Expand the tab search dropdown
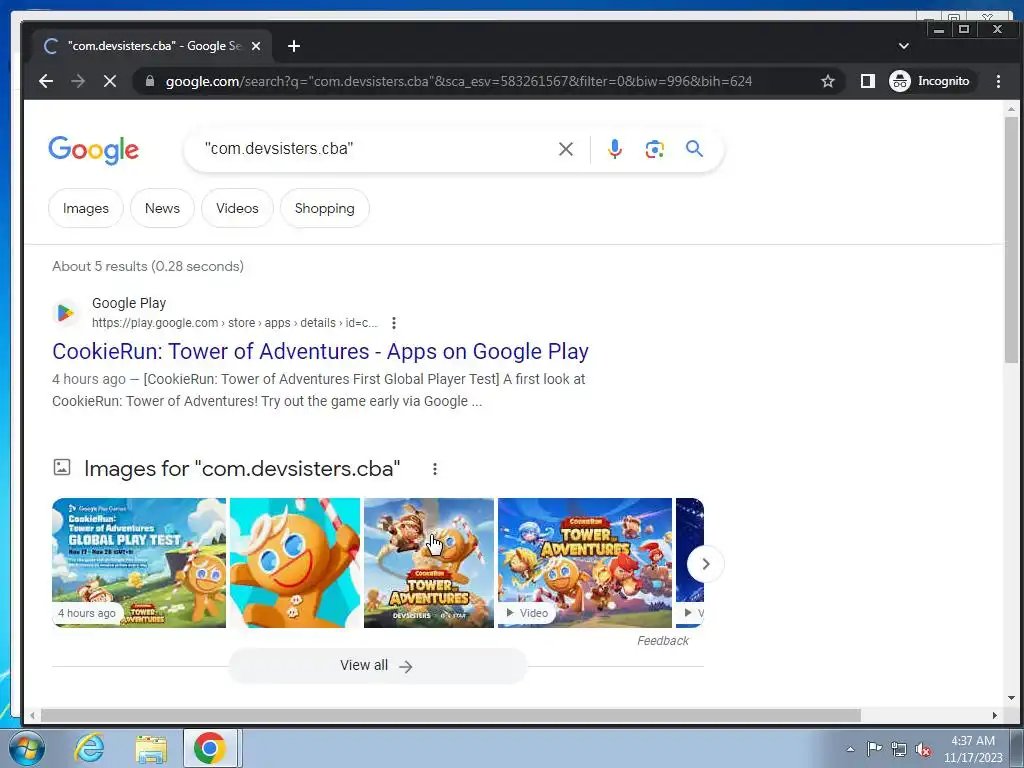The height and width of the screenshot is (768, 1024). point(904,46)
